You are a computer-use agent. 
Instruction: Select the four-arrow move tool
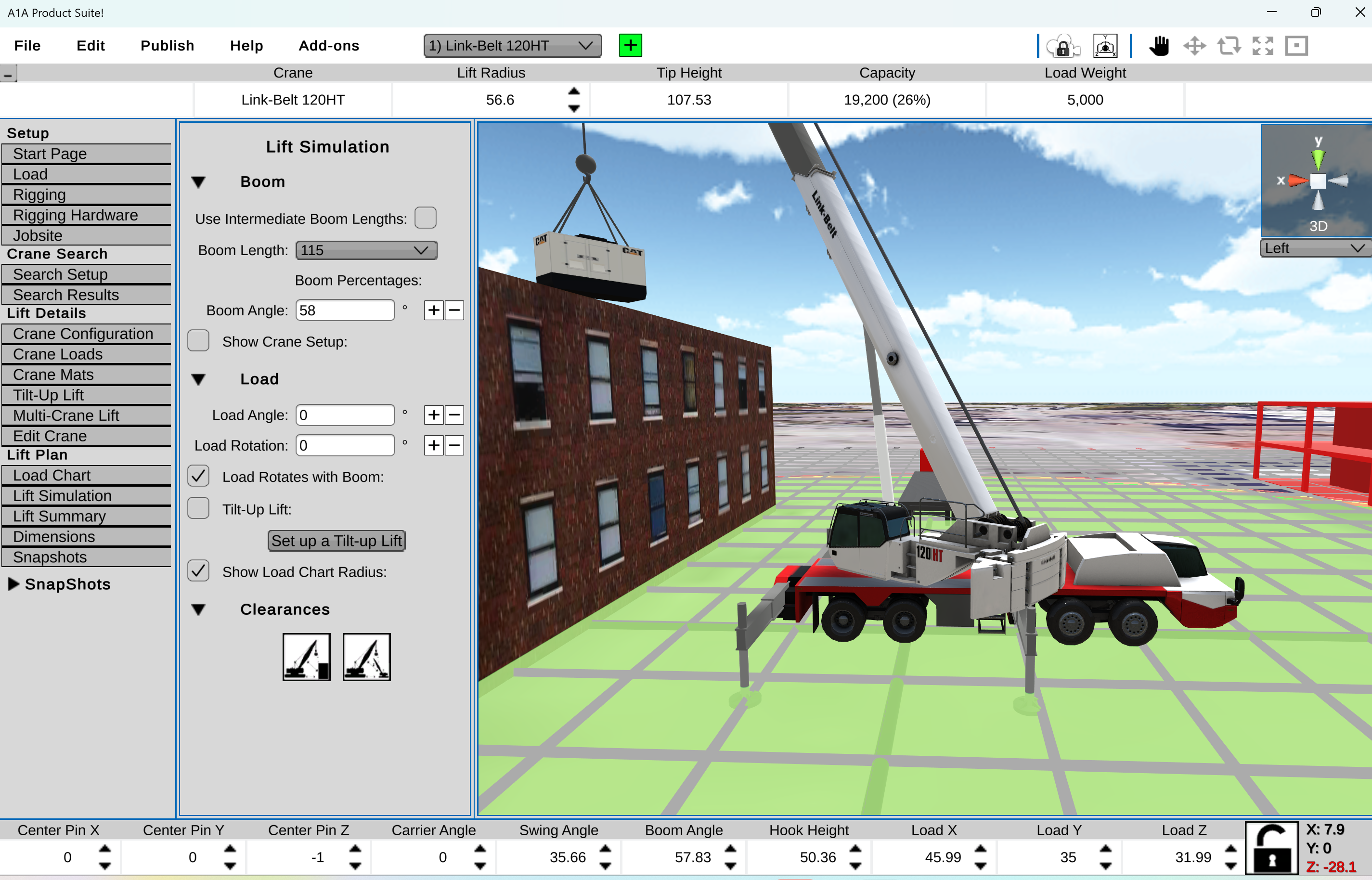(1194, 46)
